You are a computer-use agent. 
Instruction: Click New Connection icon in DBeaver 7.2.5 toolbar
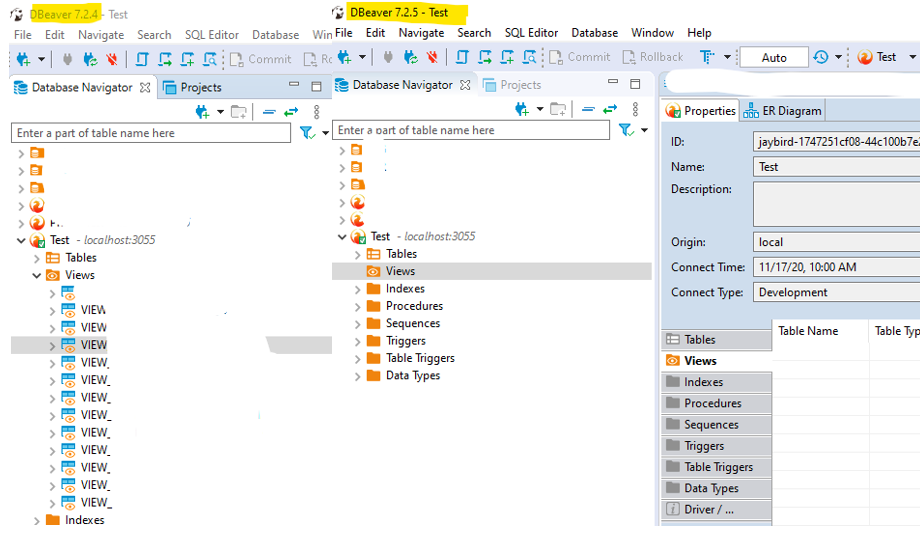click(x=344, y=57)
